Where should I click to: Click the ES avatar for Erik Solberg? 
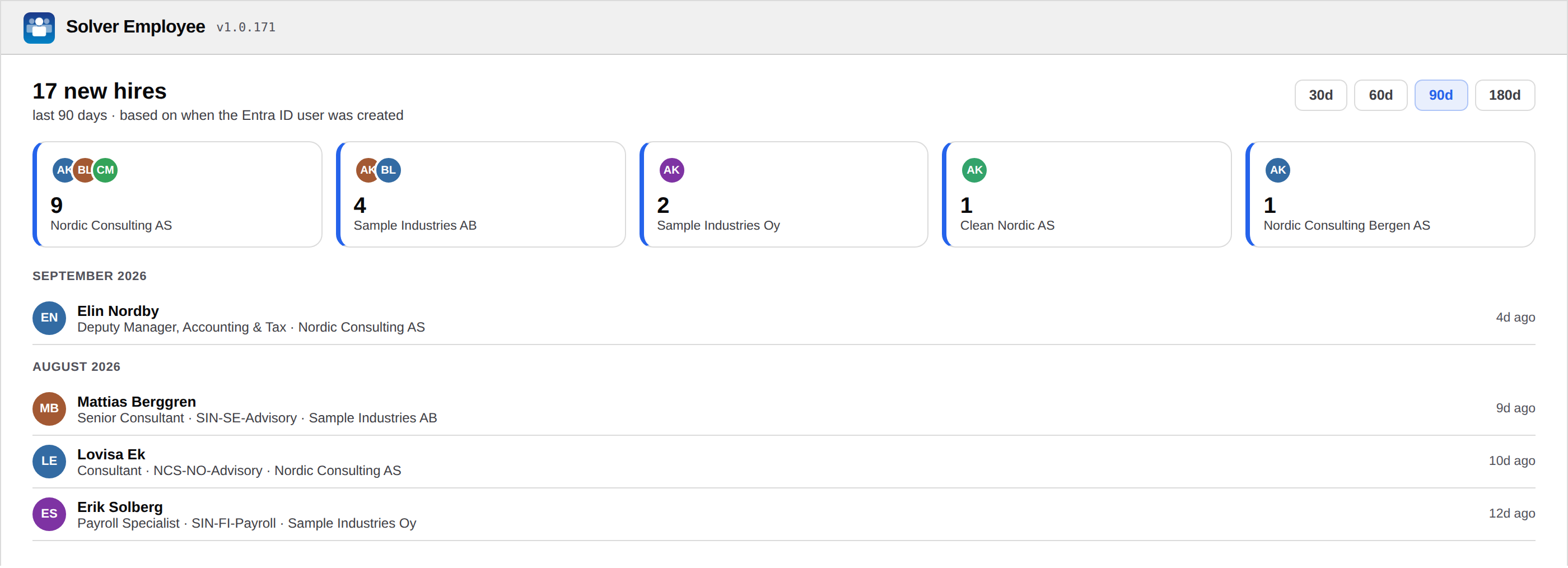(49, 514)
